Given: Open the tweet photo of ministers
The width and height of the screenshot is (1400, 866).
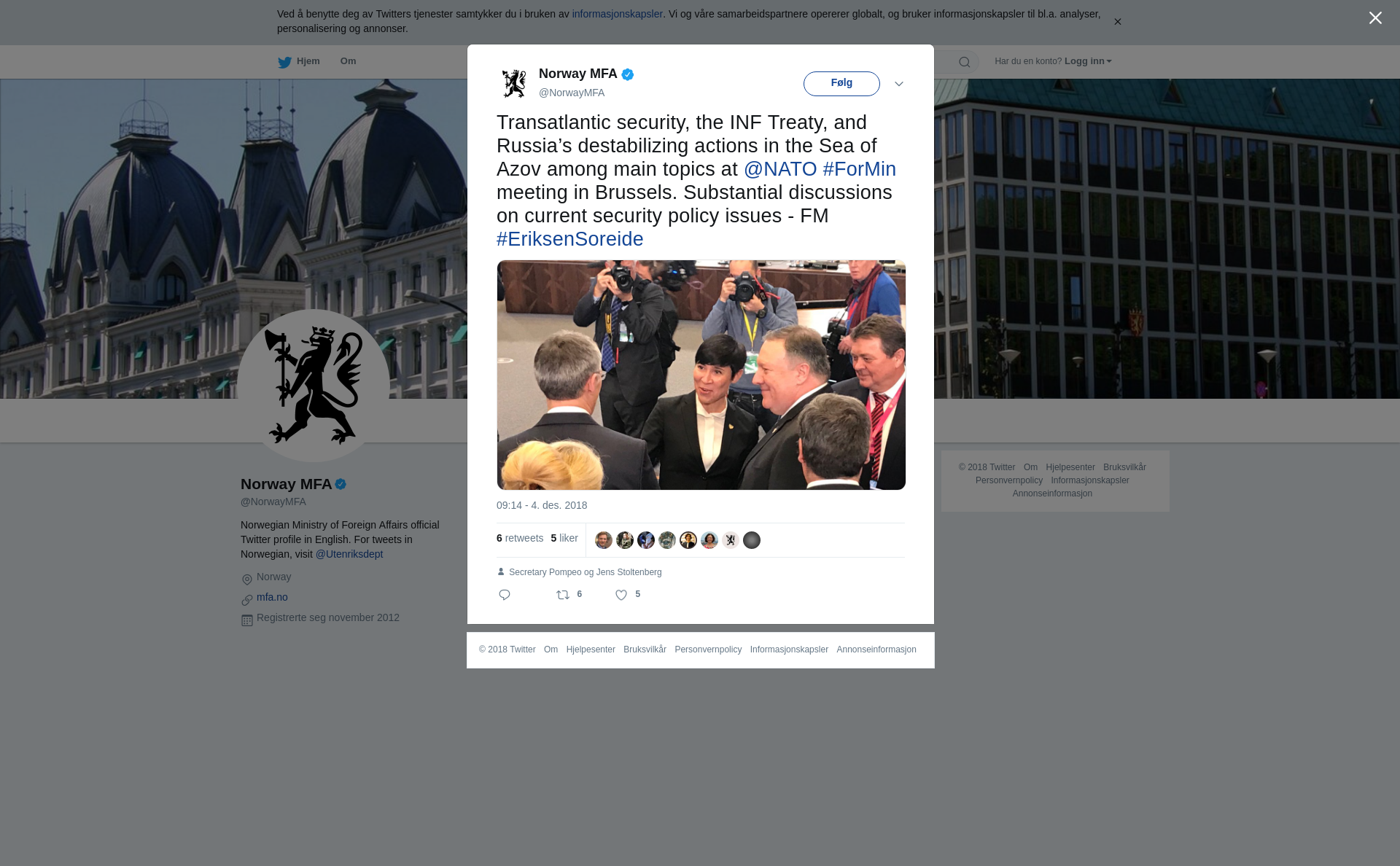Looking at the screenshot, I should (x=701, y=375).
